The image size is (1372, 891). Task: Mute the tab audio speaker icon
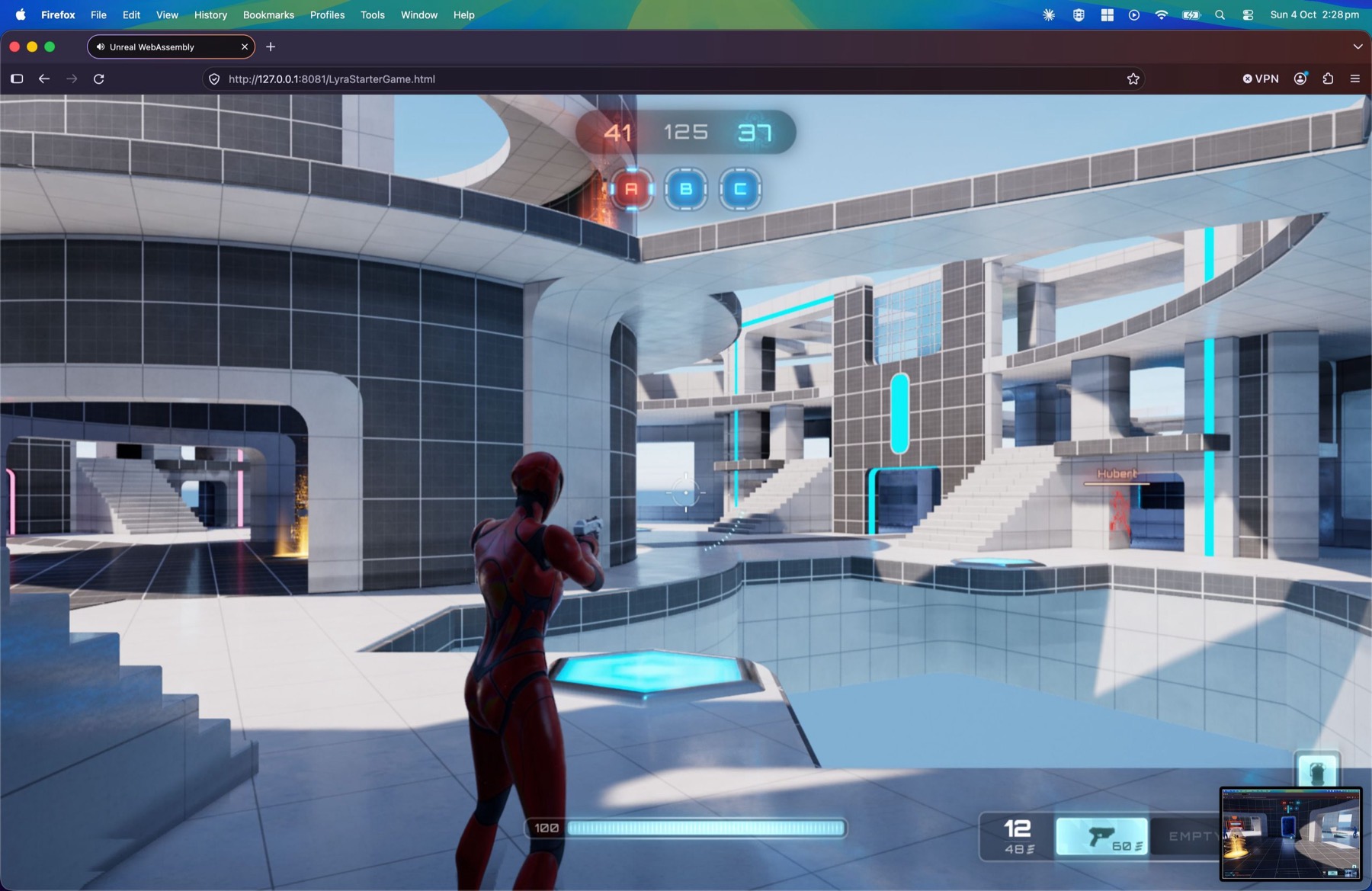click(101, 46)
